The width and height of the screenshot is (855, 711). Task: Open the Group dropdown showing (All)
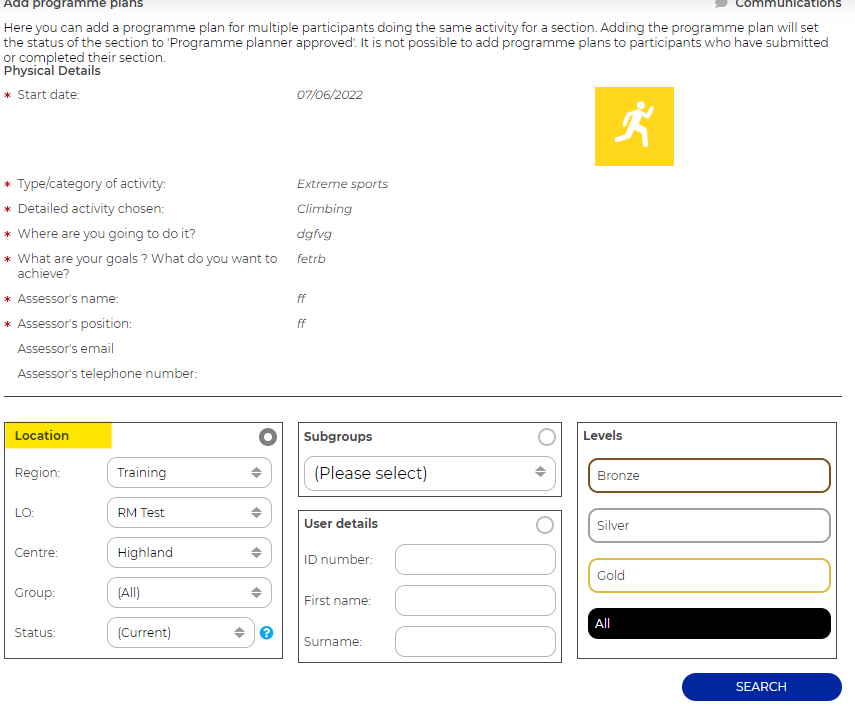click(189, 592)
